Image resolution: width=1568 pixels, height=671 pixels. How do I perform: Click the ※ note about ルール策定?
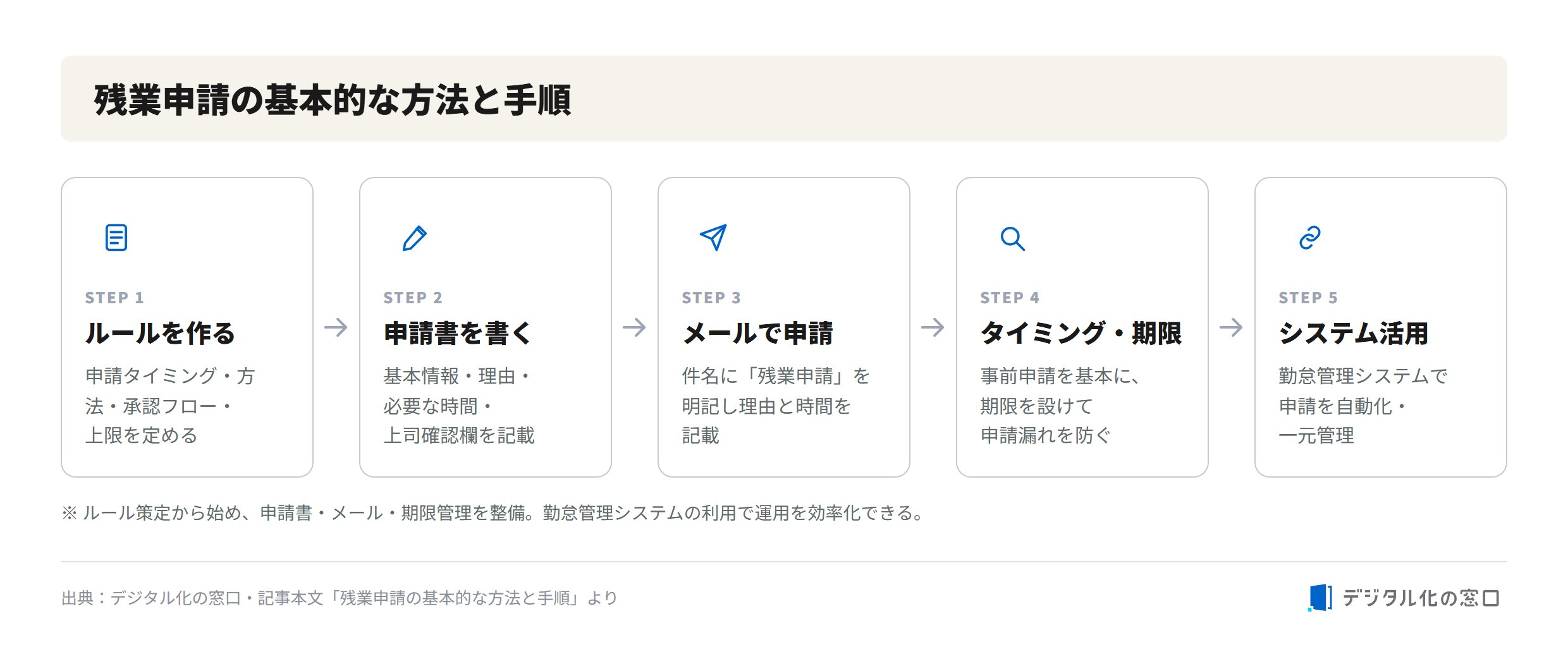click(x=494, y=512)
